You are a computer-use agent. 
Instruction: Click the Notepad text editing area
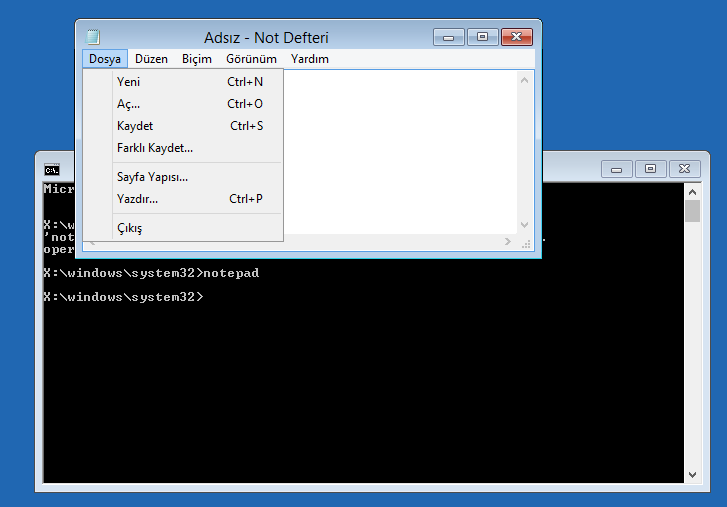[x=401, y=152]
